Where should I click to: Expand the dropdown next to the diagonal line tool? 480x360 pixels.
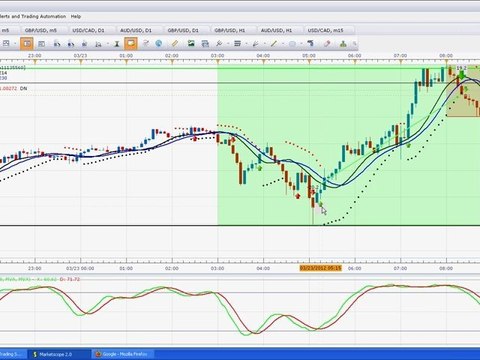click(x=283, y=44)
